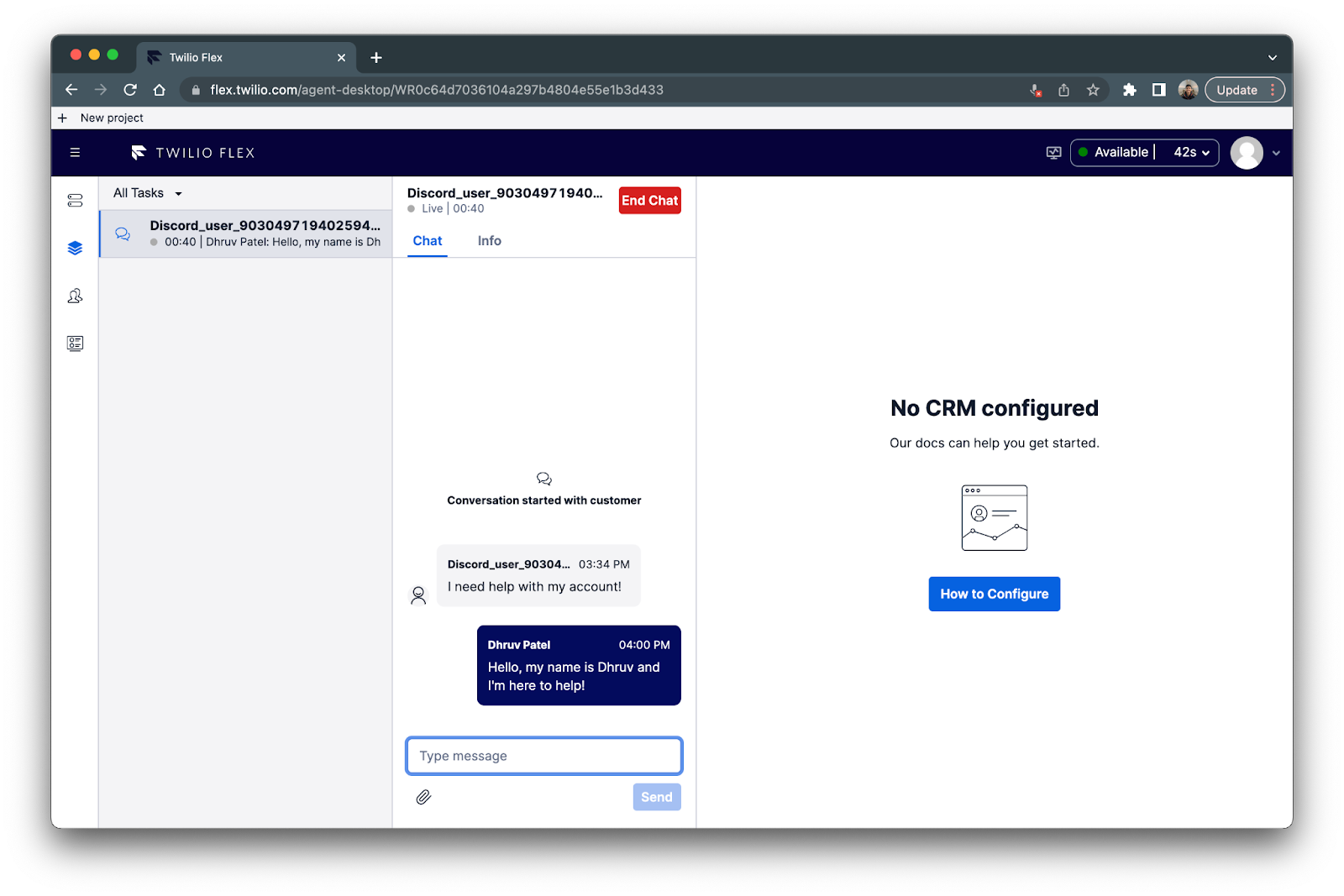Click the chat bubble icon of the task
Viewport: 1344px width, 896px height.
click(123, 233)
